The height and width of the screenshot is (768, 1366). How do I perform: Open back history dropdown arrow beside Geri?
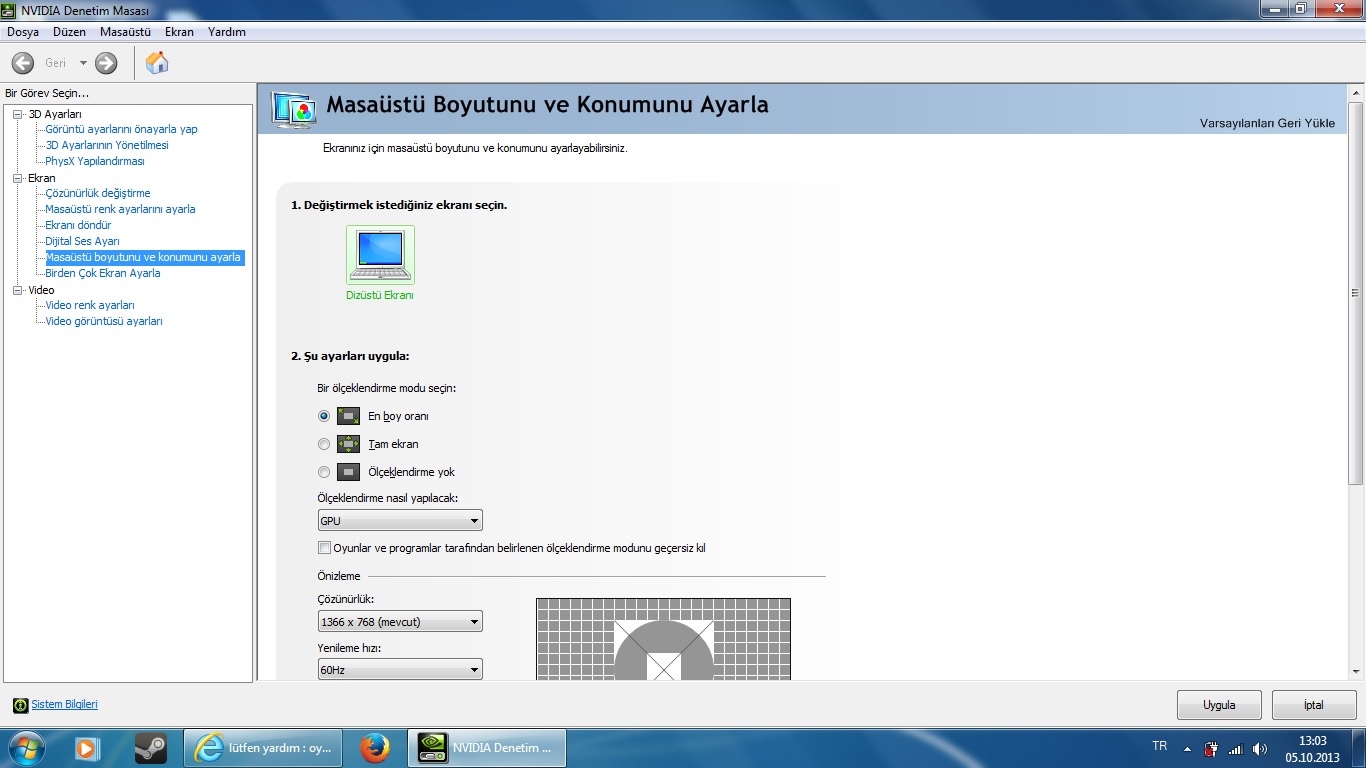pos(83,63)
